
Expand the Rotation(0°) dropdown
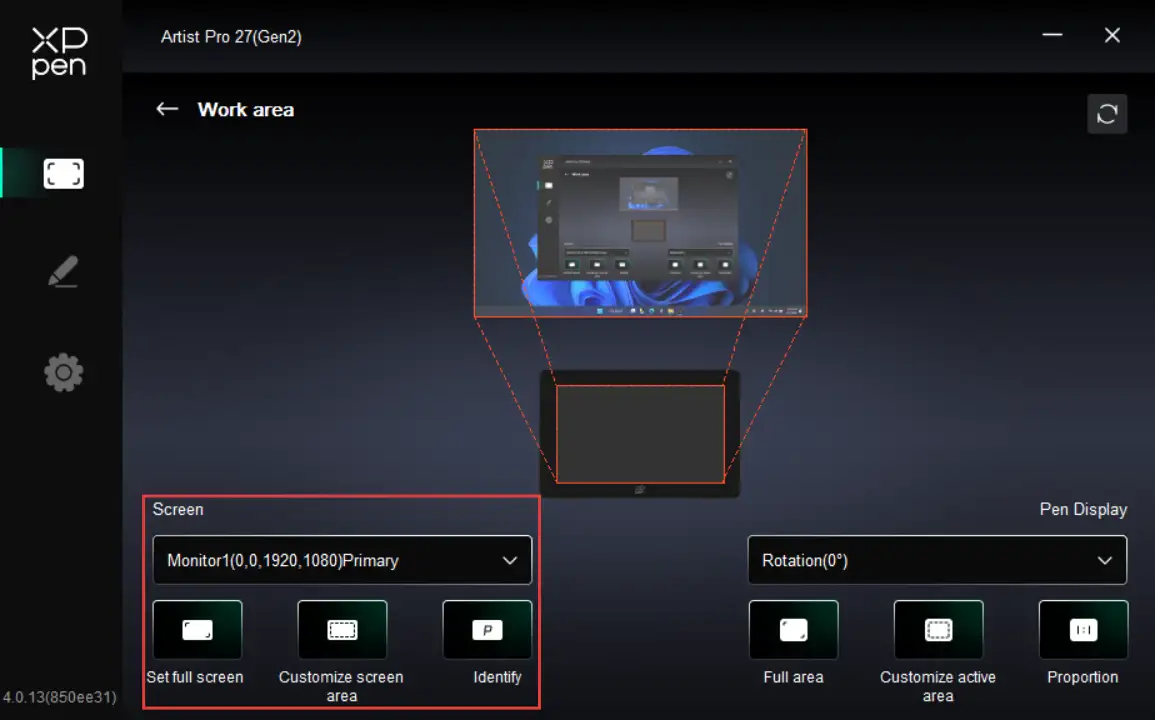(x=936, y=560)
